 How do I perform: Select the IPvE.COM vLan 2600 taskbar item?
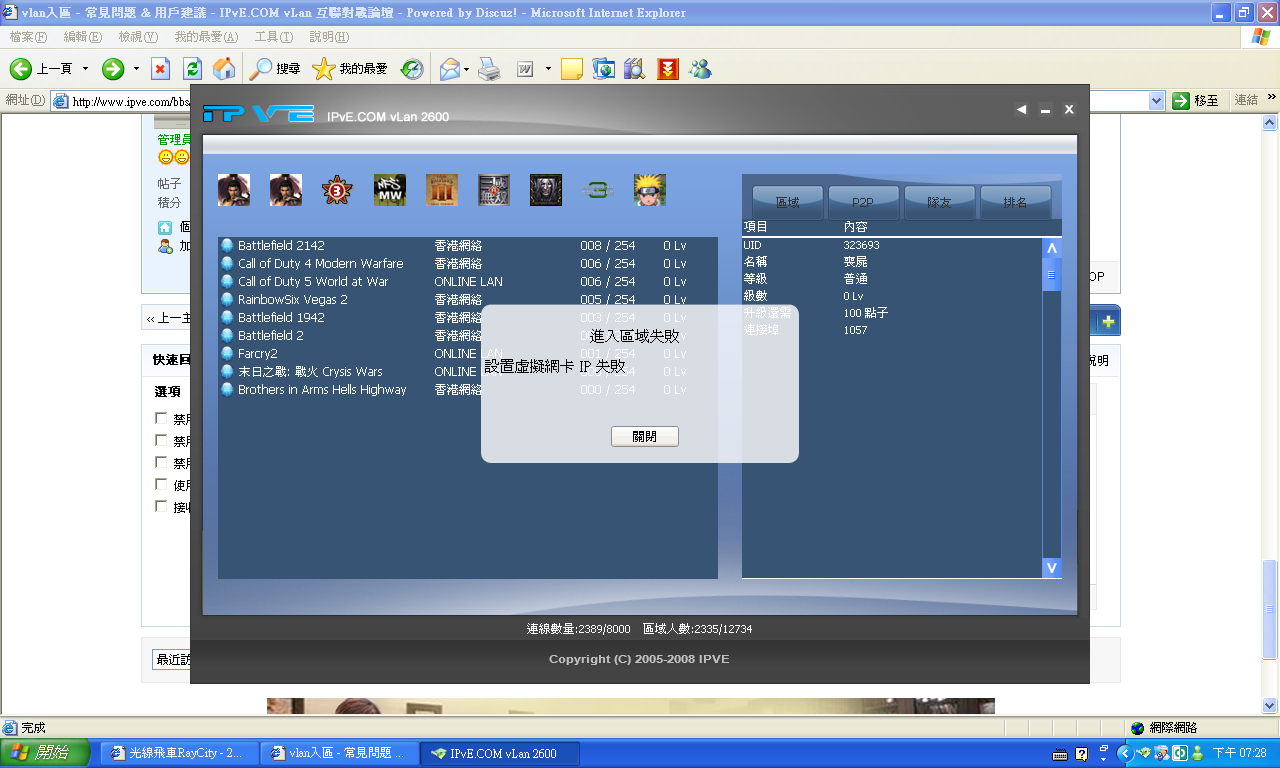(x=500, y=753)
